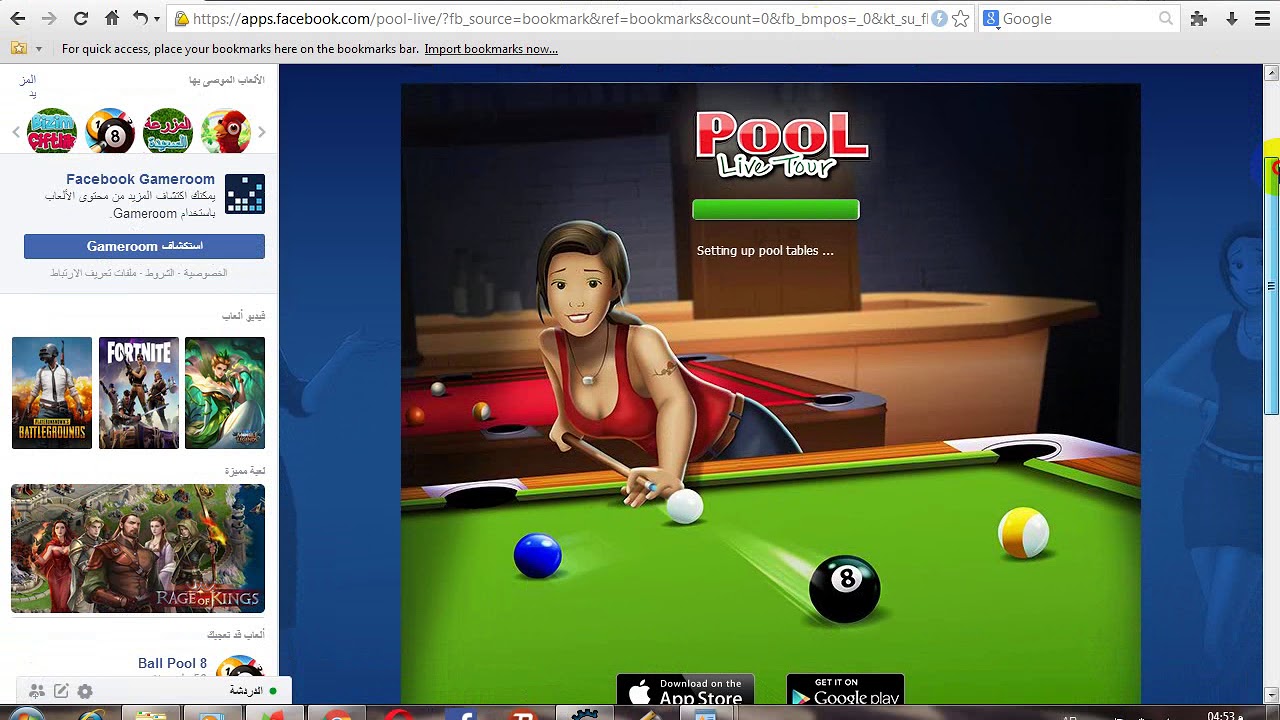
Task: Open the الخصوصية privacy link
Action: 207,273
